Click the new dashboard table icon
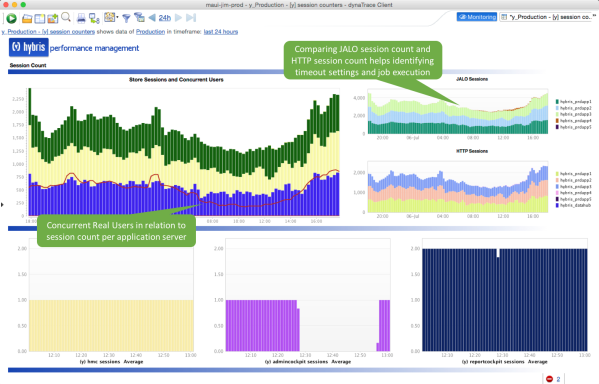This screenshot has height=384, width=599. pyautogui.click(x=40, y=18)
